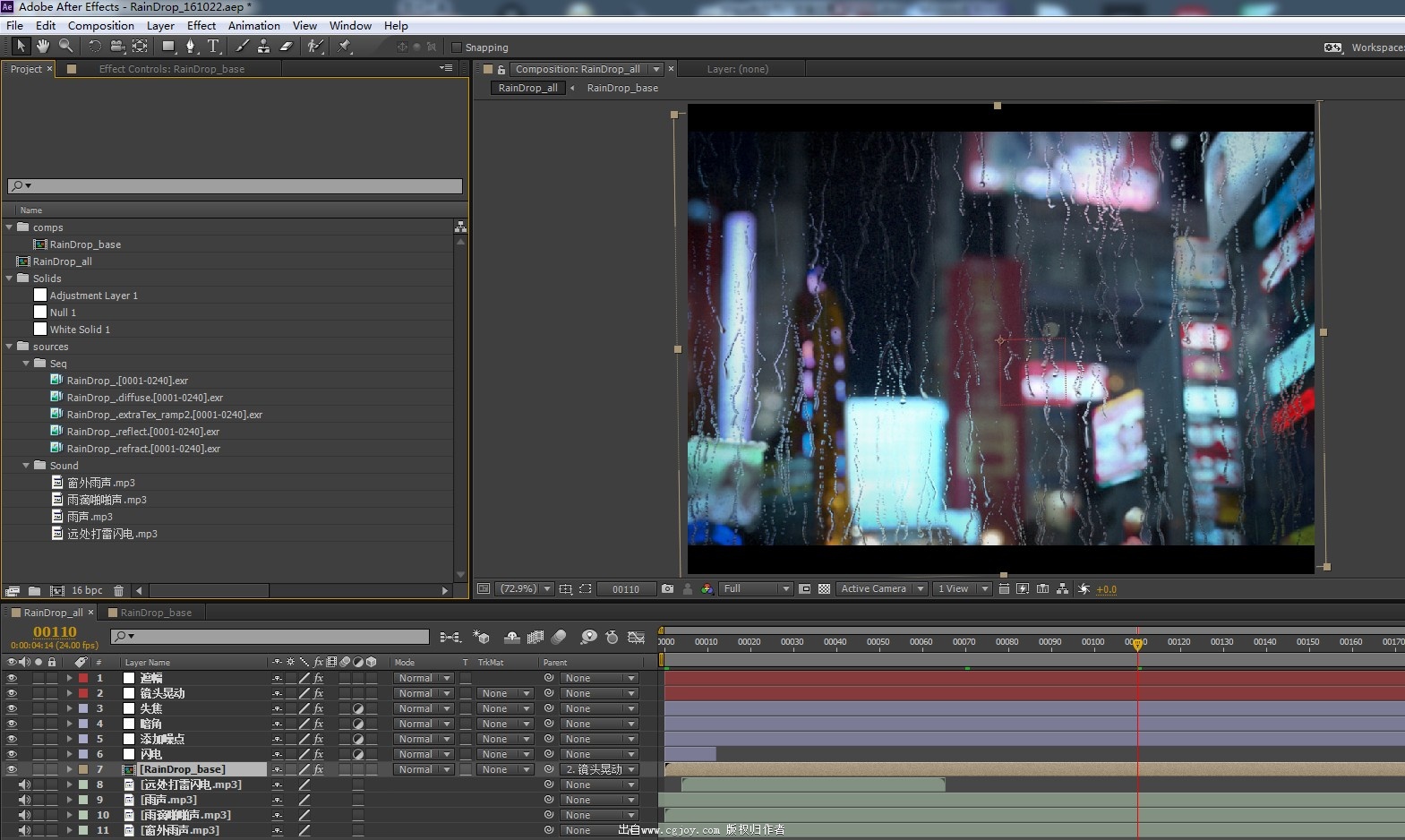Select the Eraser tool
Image resolution: width=1405 pixels, height=840 pixels.
pos(287,47)
